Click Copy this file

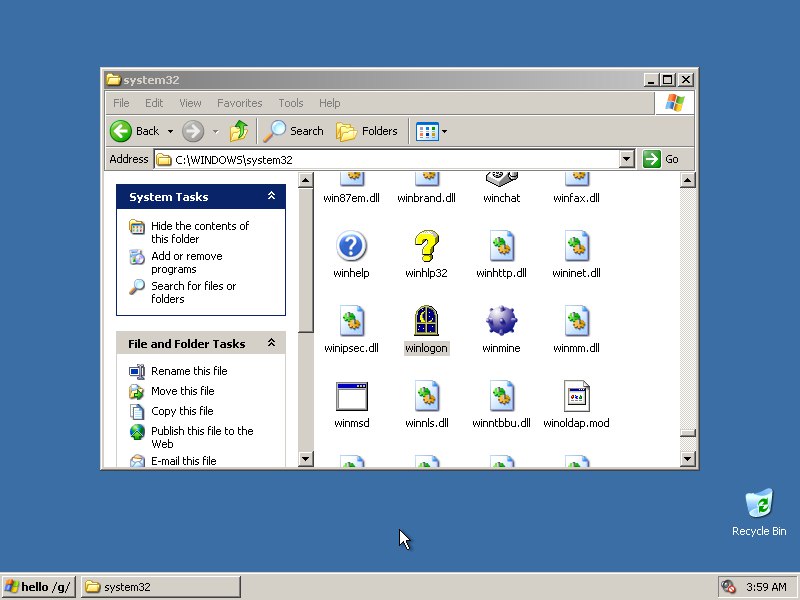[x=182, y=411]
